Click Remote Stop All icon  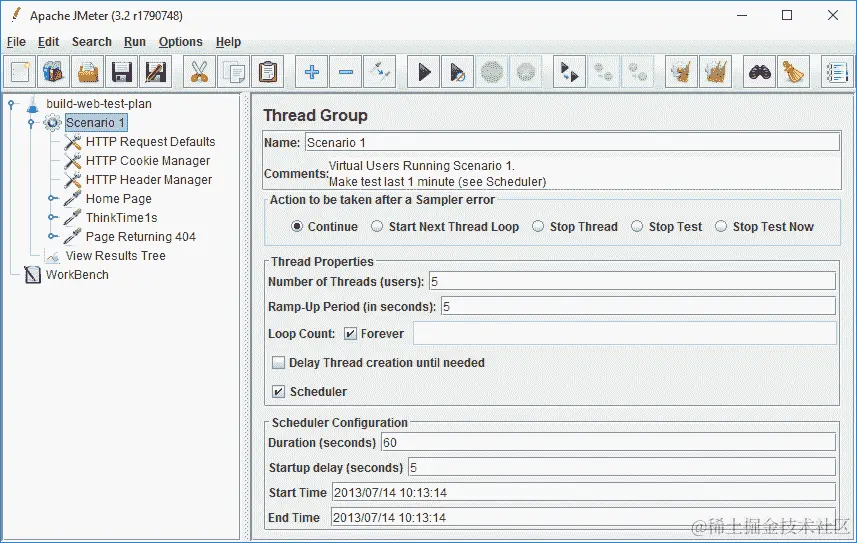click(x=603, y=72)
